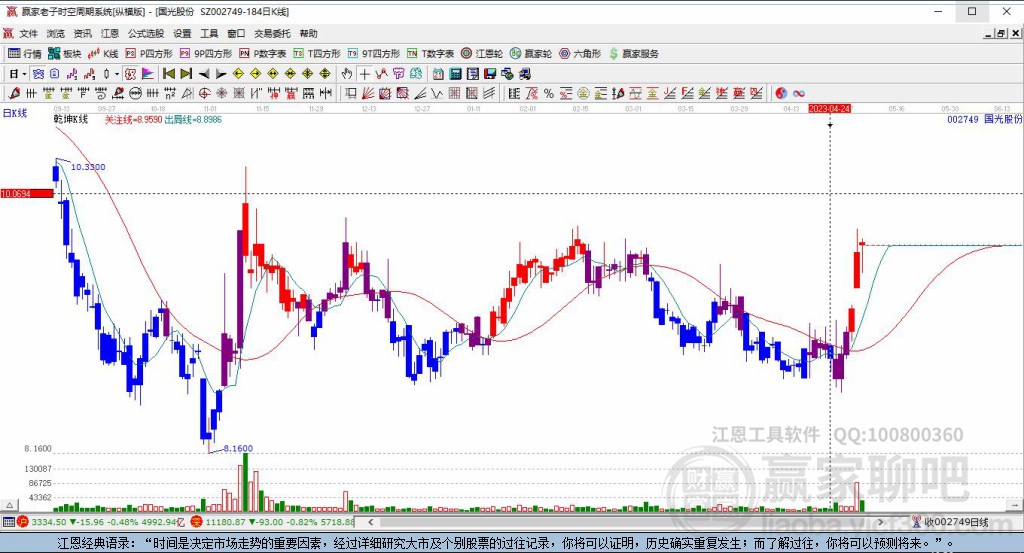Click the 002749 国光股份 stock label
This screenshot has height=553, width=1024.
coord(985,119)
